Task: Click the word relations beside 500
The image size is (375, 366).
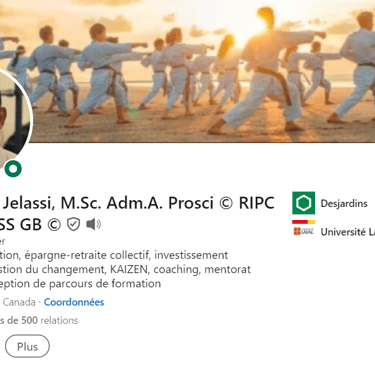Action: click(59, 320)
